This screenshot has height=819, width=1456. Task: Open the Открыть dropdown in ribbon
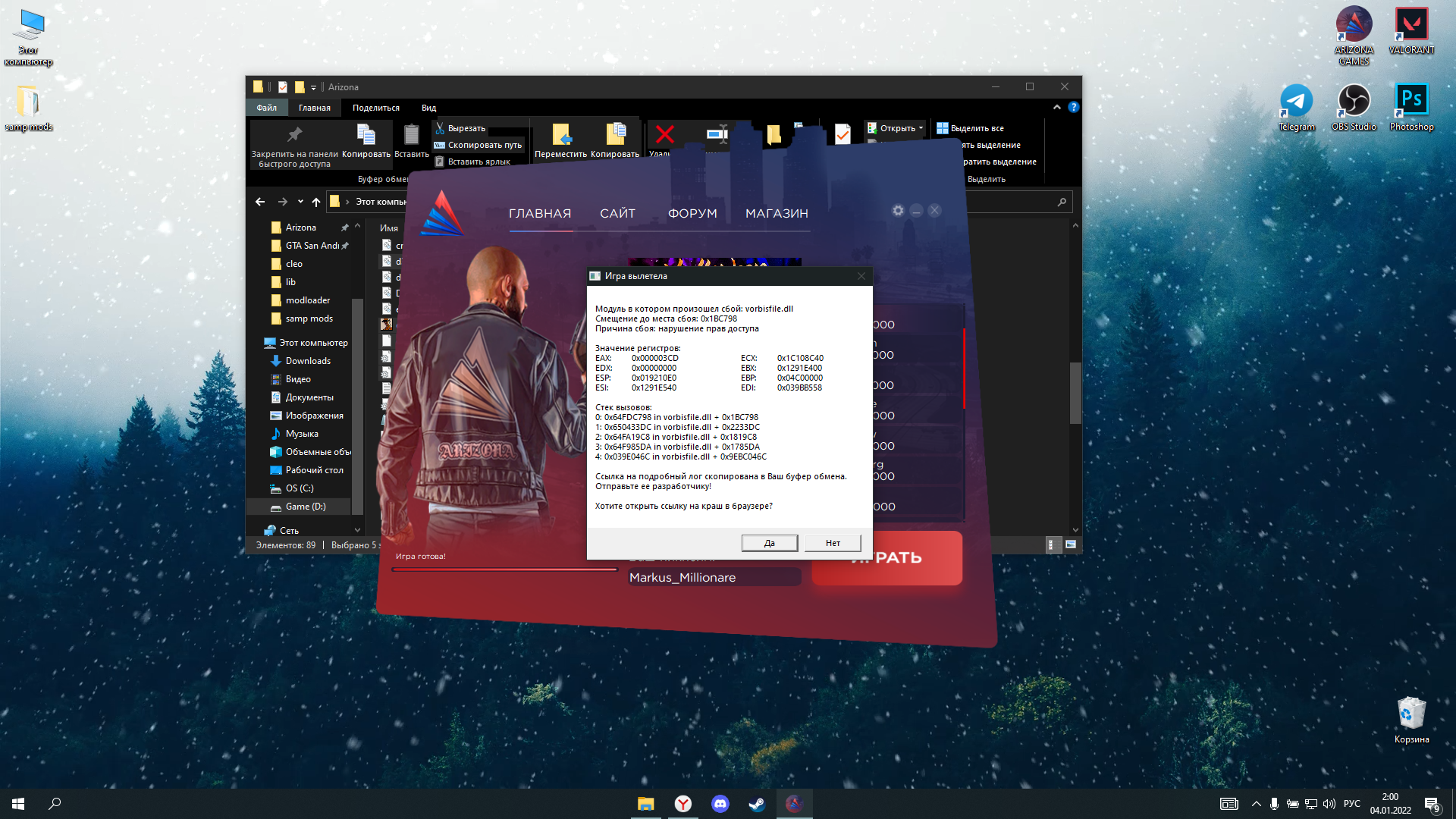point(896,128)
